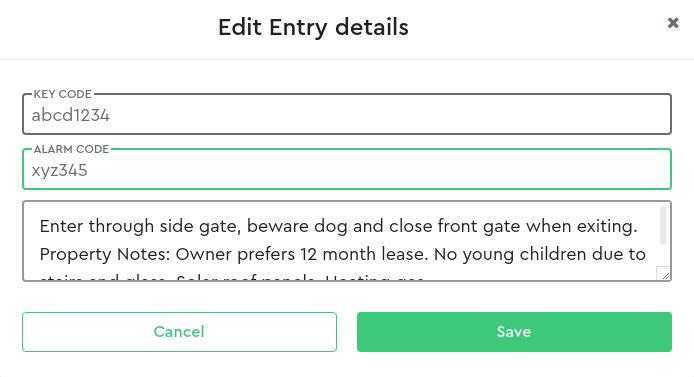Screen dimensions: 694x377
Task: Click the 'Property Notes: Owner prefers' line
Action: pos(343,254)
